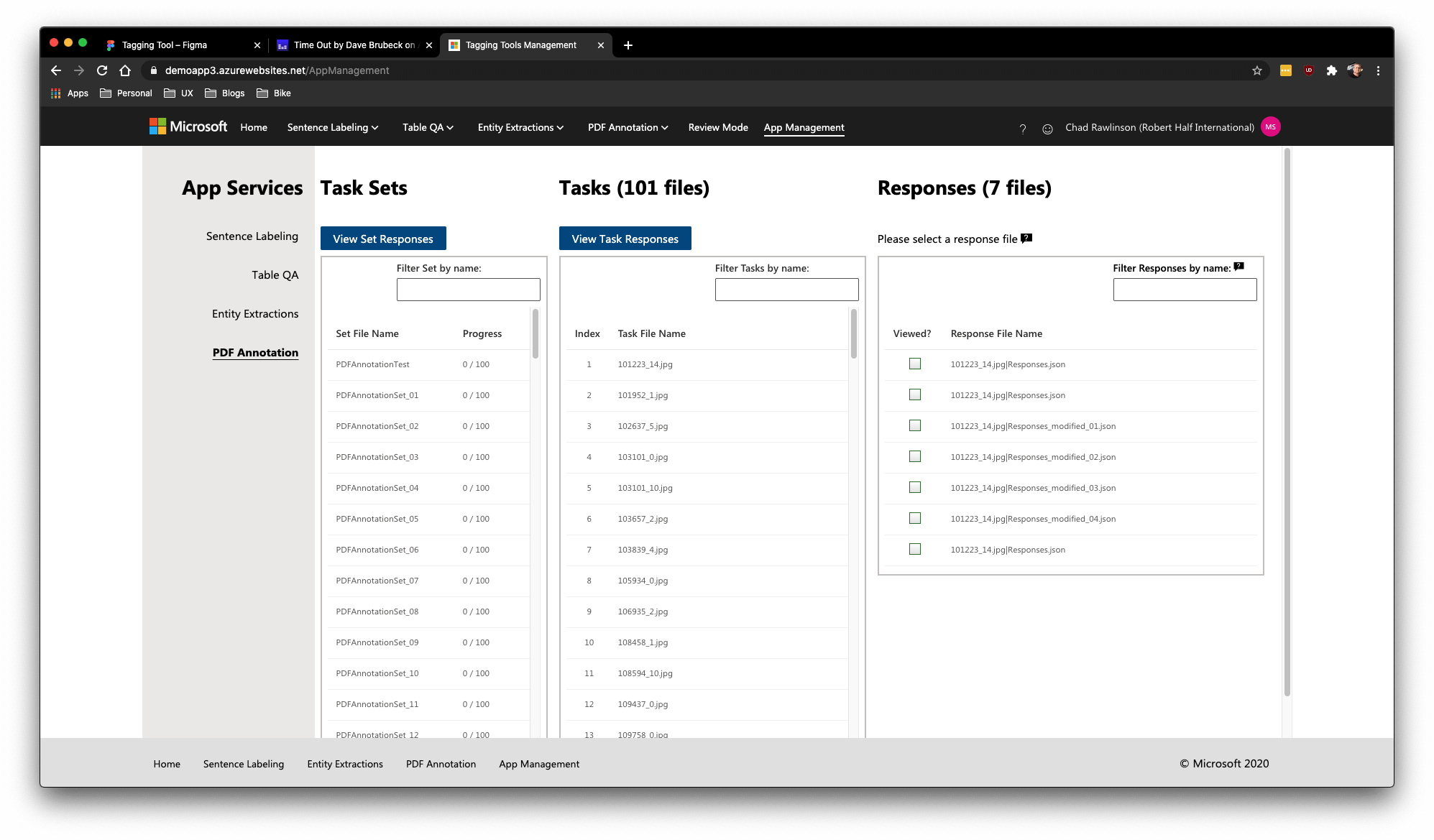This screenshot has width=1434, height=840.
Task: Check the first response file's Viewed checkbox
Action: coord(915,364)
